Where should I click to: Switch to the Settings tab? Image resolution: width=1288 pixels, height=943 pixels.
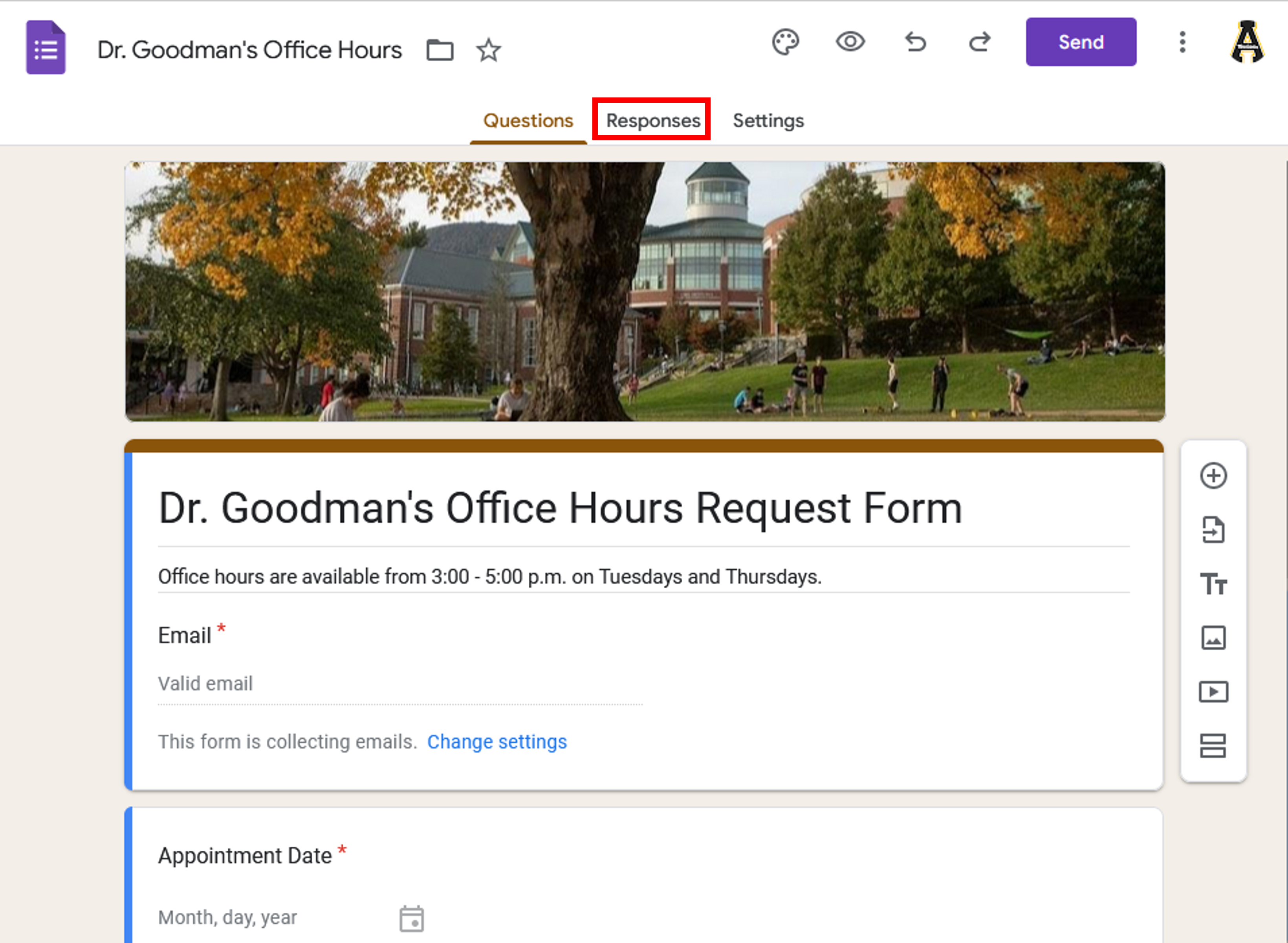click(x=768, y=121)
